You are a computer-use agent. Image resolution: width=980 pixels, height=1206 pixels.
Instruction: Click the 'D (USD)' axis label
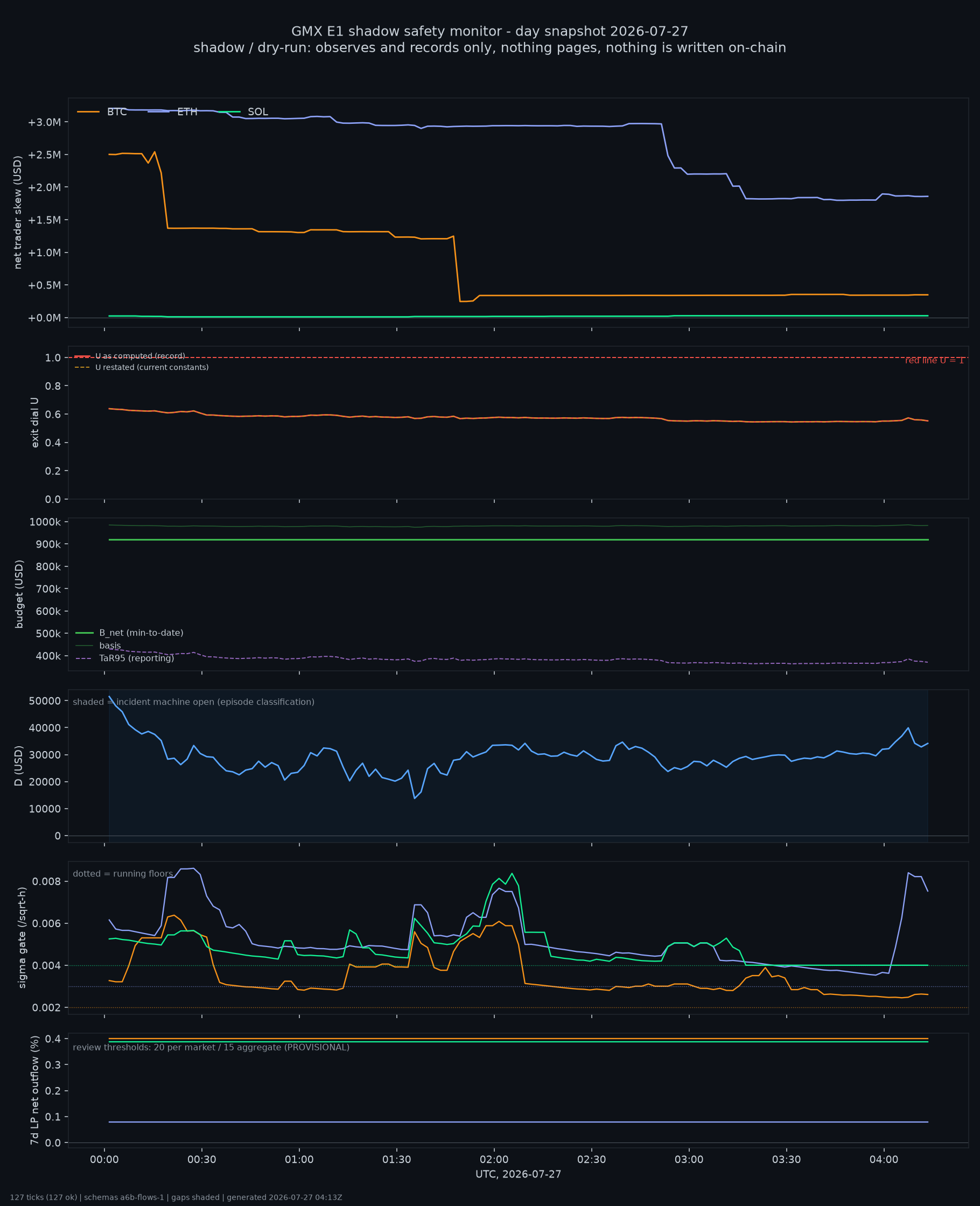(19, 766)
